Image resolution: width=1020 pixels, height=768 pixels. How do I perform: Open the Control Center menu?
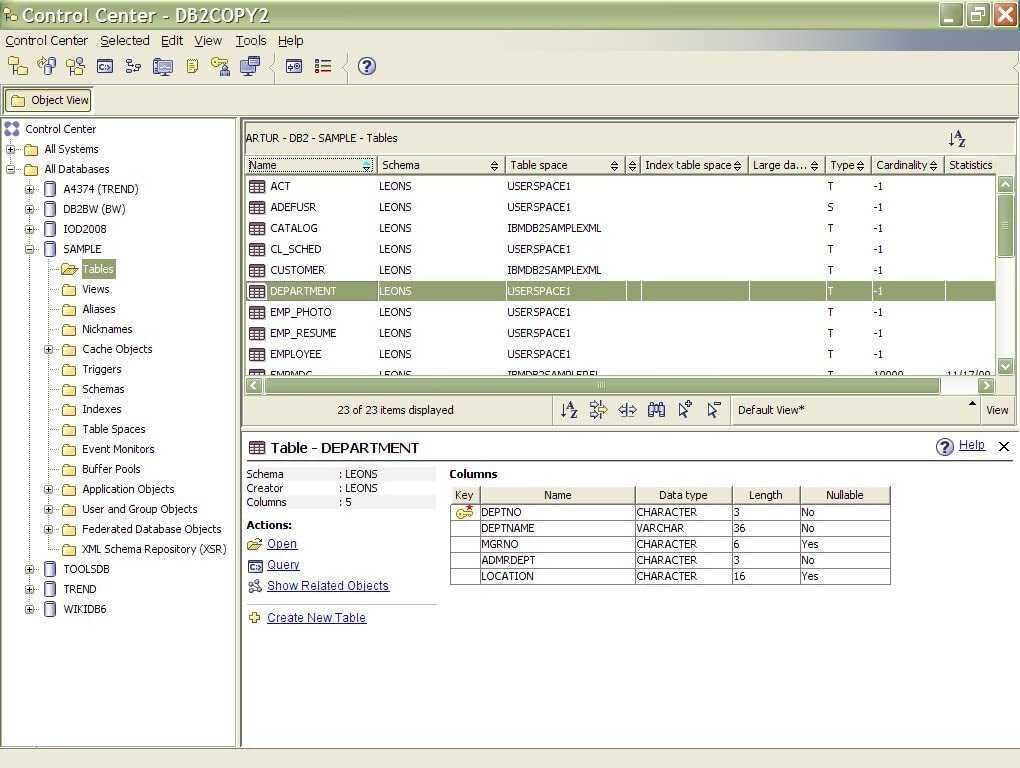coord(46,40)
